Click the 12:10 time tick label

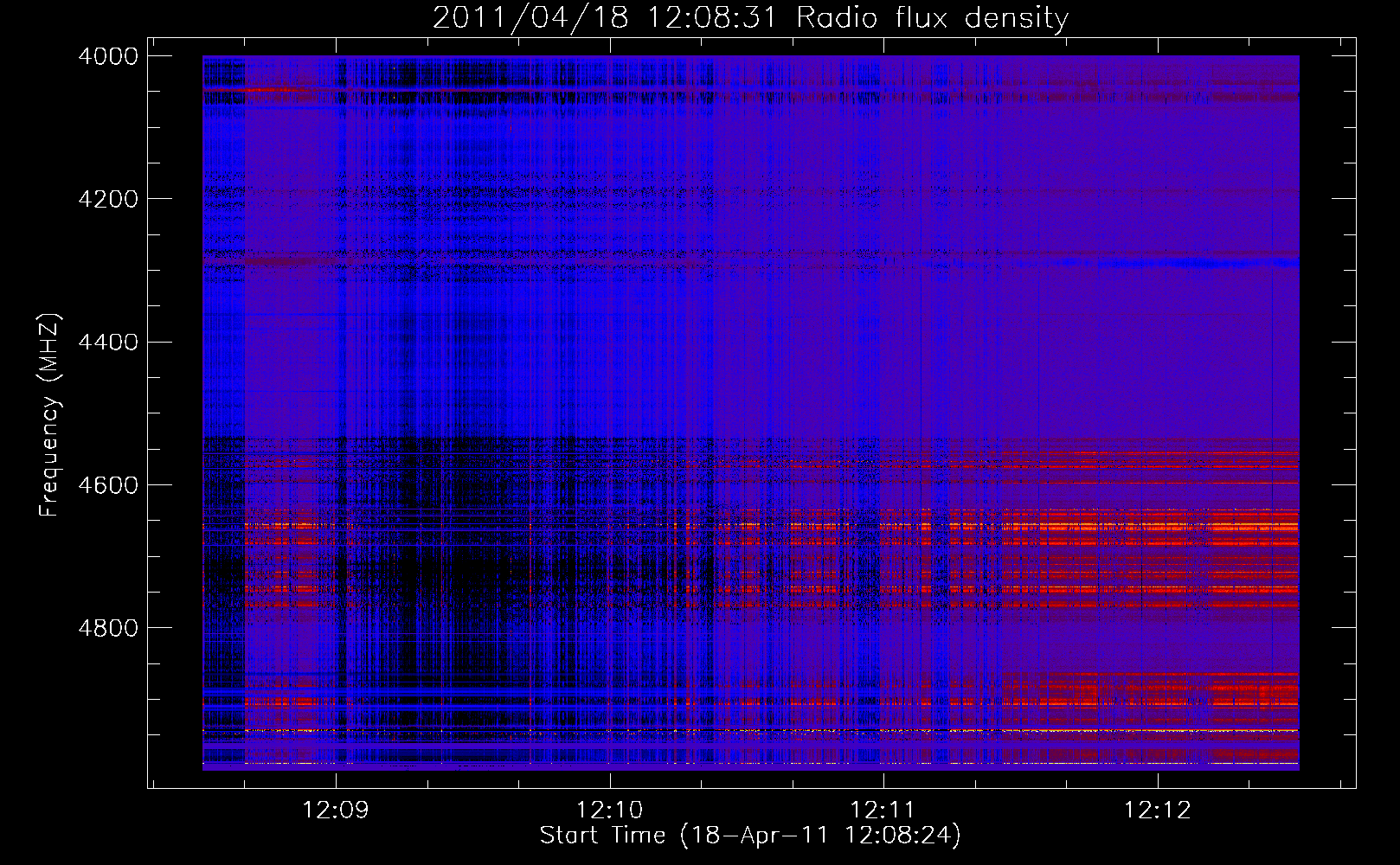[610, 811]
